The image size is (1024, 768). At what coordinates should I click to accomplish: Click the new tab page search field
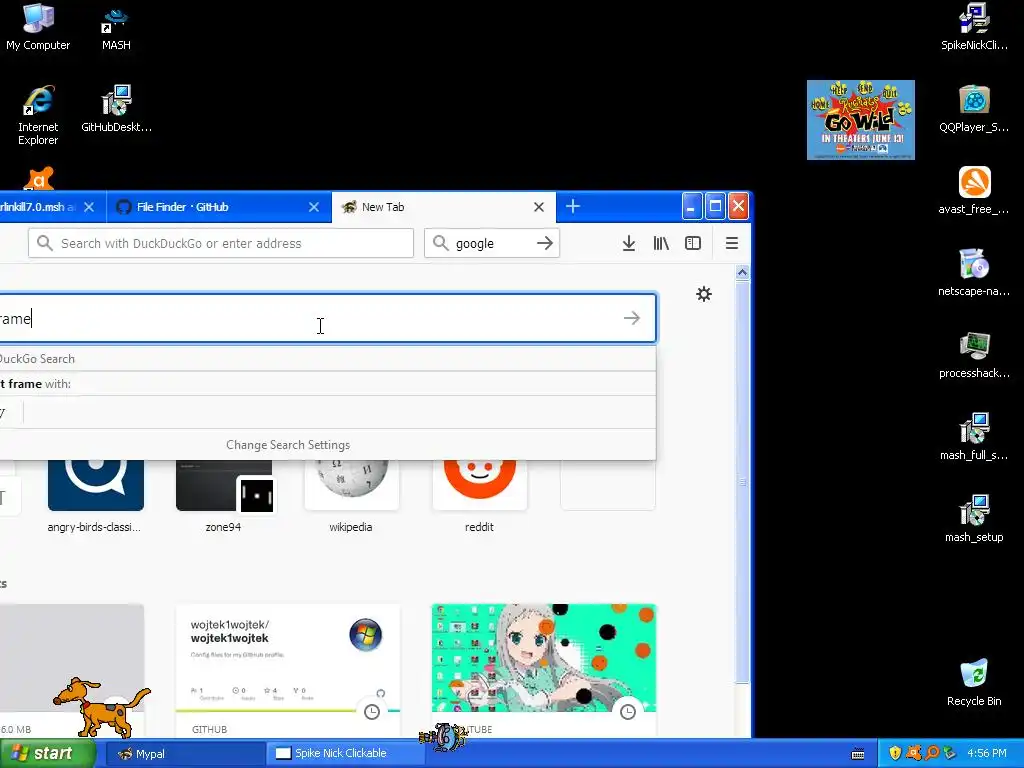(x=327, y=318)
